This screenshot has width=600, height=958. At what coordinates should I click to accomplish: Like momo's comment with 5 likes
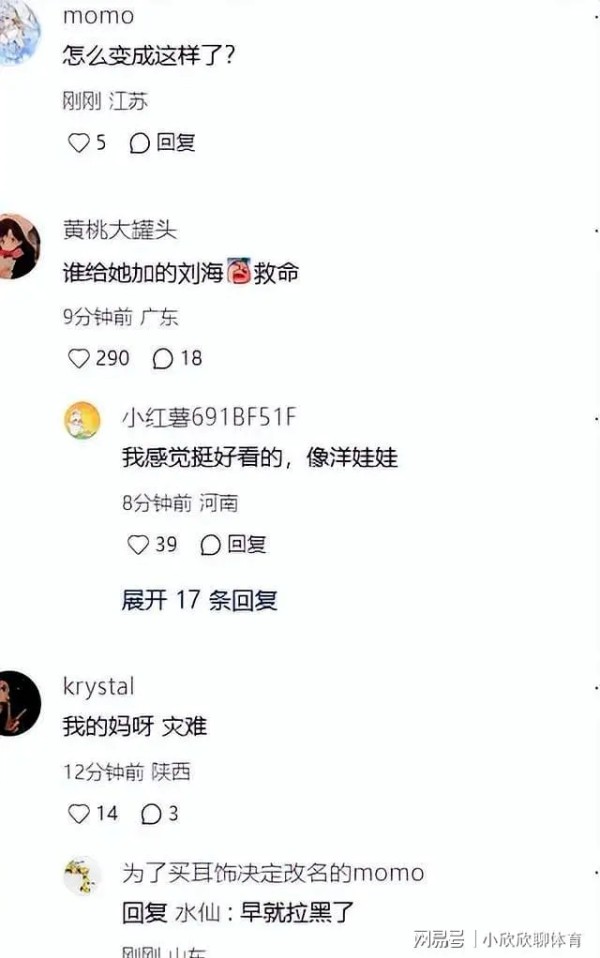click(78, 143)
